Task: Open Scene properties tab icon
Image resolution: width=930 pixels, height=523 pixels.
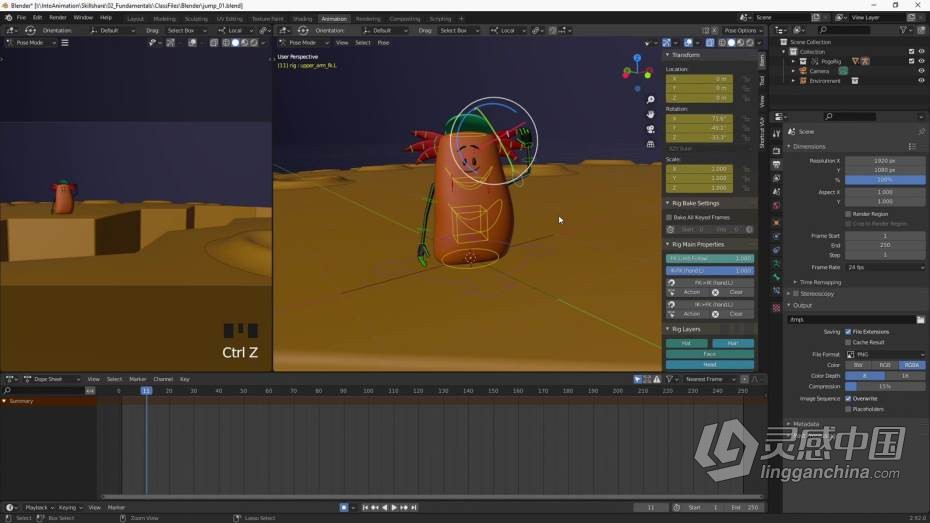Action: [776, 192]
